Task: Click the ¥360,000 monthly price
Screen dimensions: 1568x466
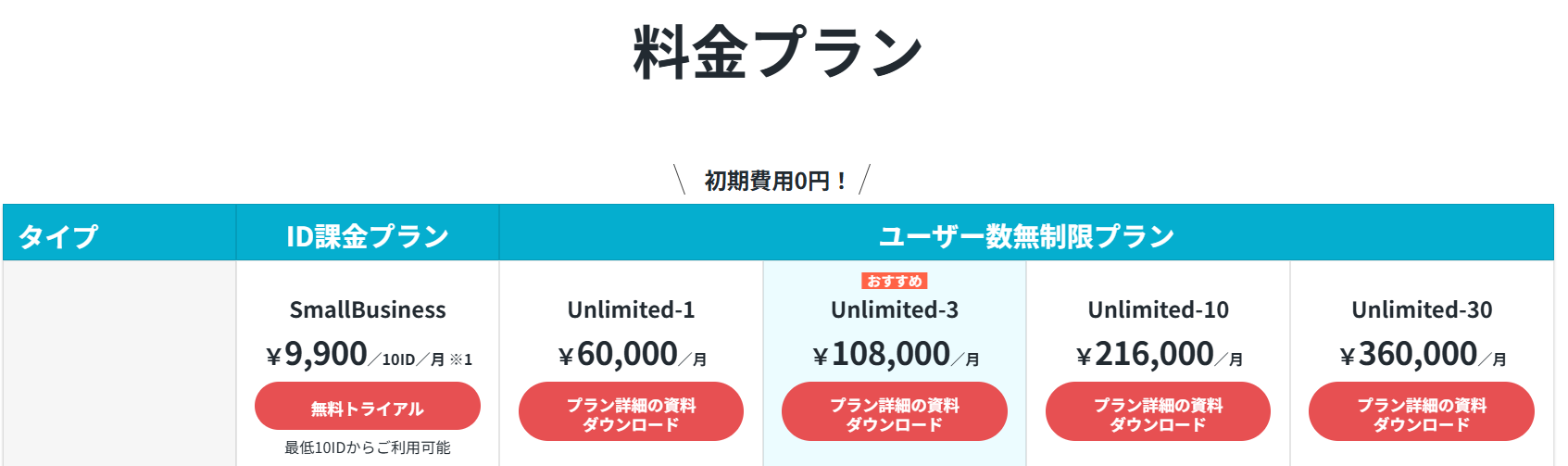Action: coord(1409,354)
